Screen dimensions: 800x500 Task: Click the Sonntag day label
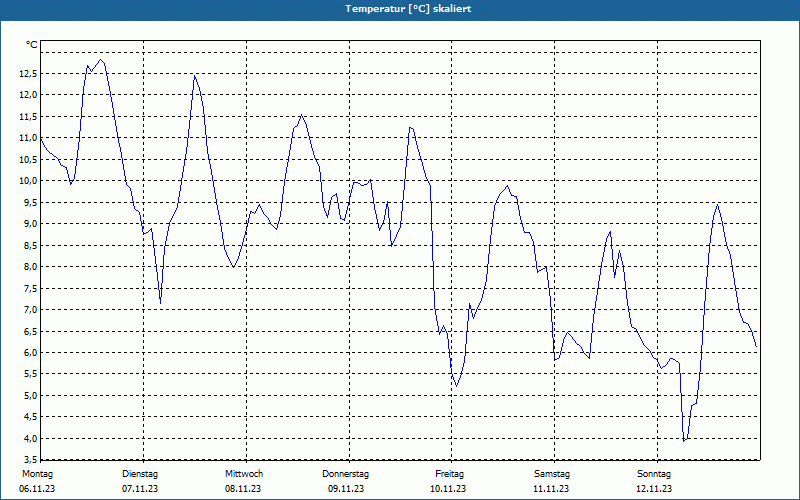(654, 474)
